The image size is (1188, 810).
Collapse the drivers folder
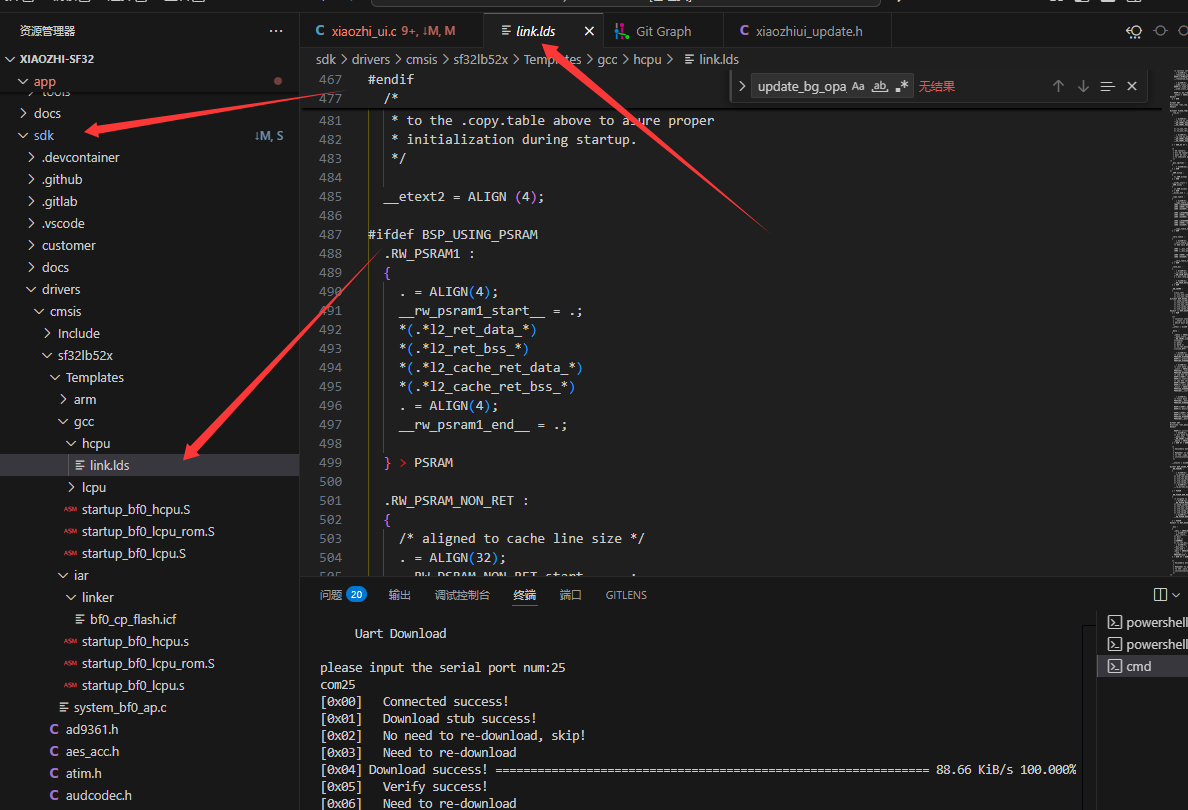pos(31,289)
